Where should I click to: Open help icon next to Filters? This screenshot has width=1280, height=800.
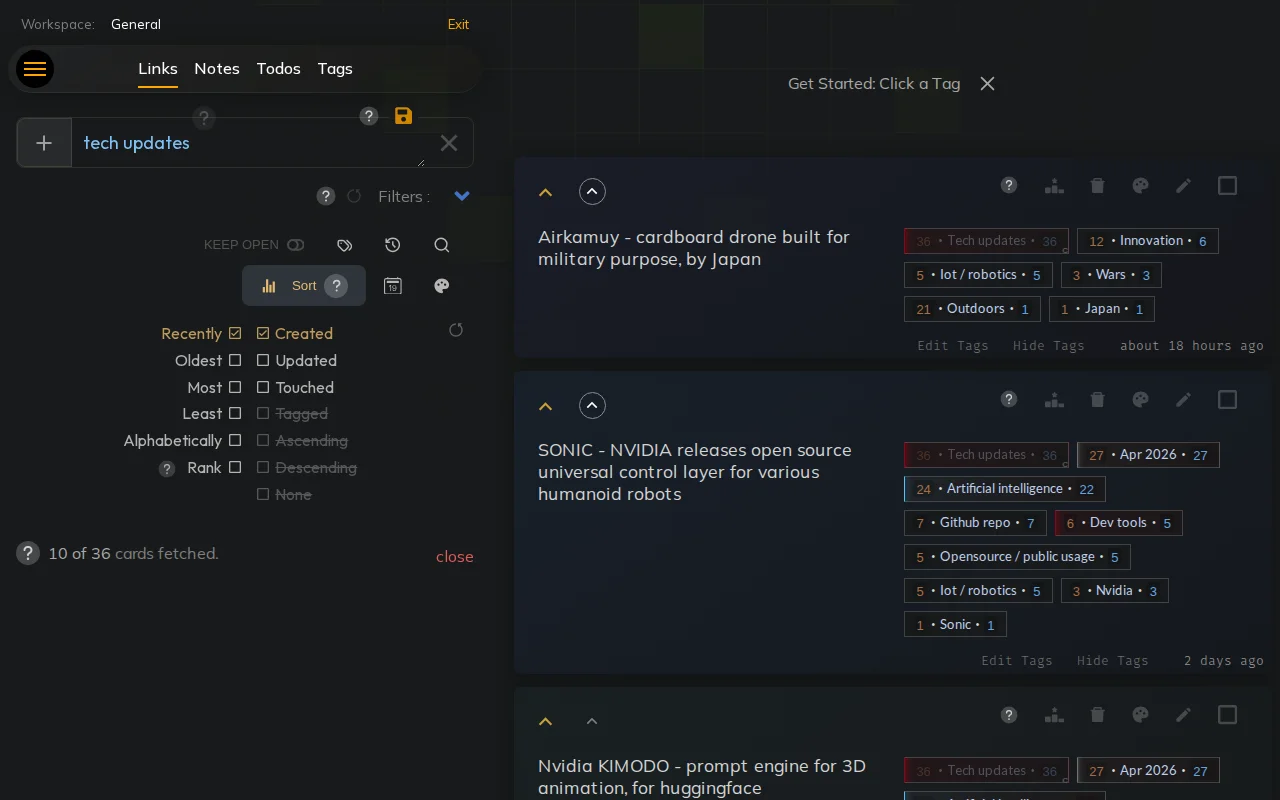[326, 196]
